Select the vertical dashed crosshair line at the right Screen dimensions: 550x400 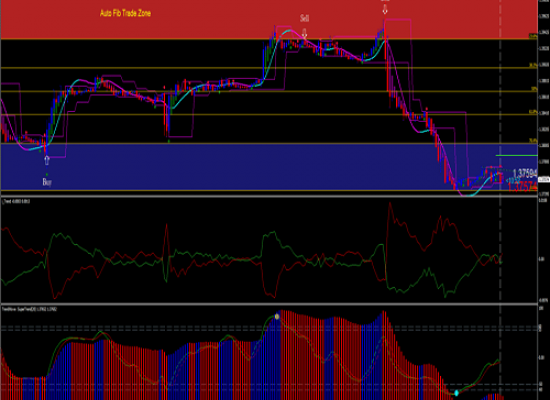[500, 200]
